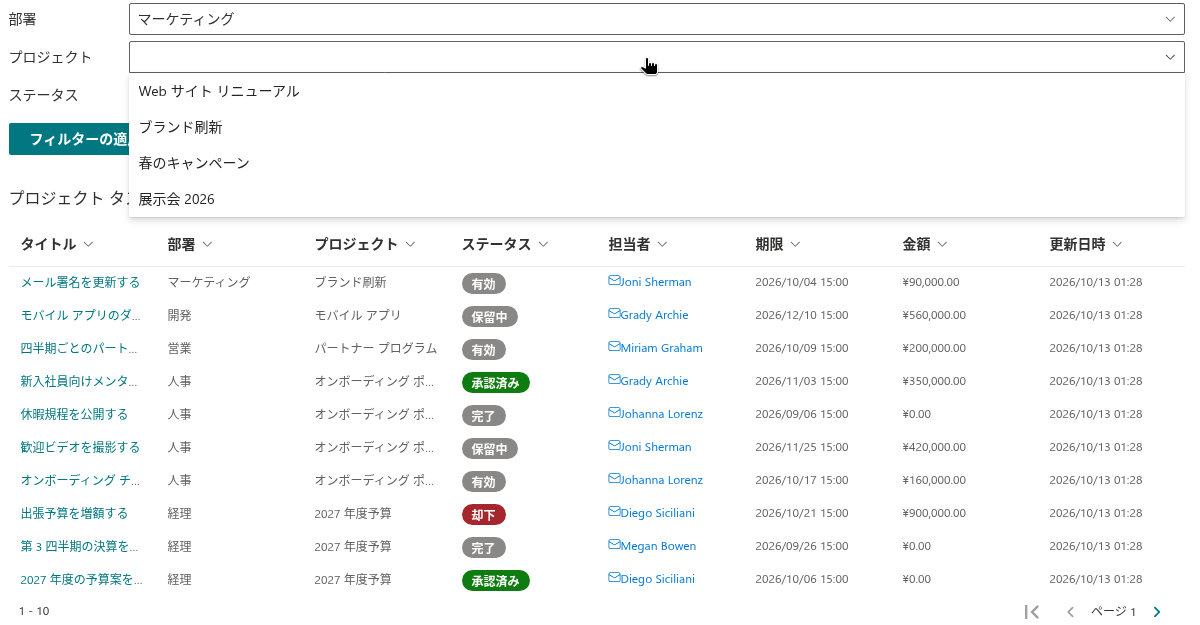This screenshot has height=625, width=1200.
Task: Click the mail icon beside Megan Bowen
Action: [614, 545]
